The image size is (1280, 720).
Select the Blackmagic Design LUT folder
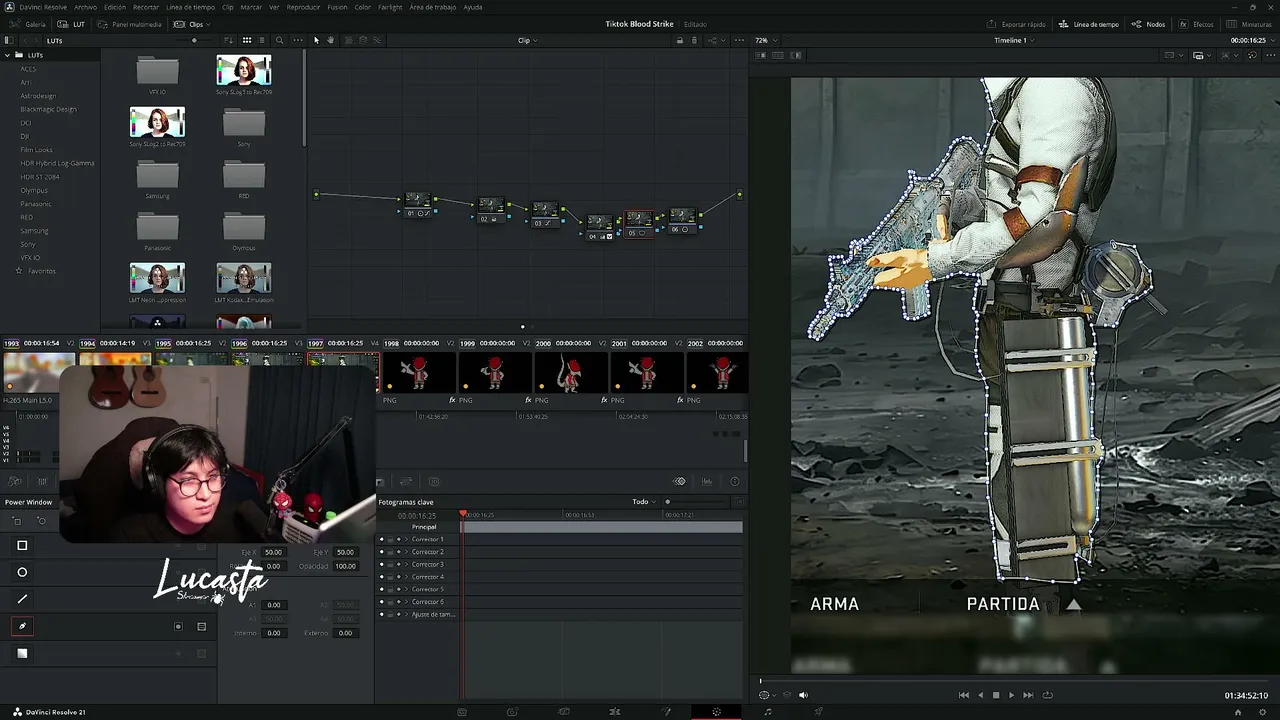click(x=48, y=109)
